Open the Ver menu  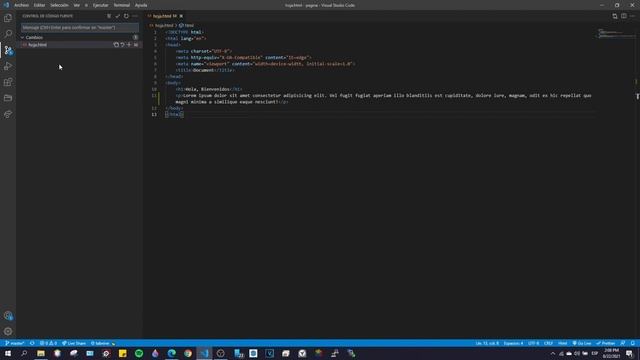pos(77,5)
